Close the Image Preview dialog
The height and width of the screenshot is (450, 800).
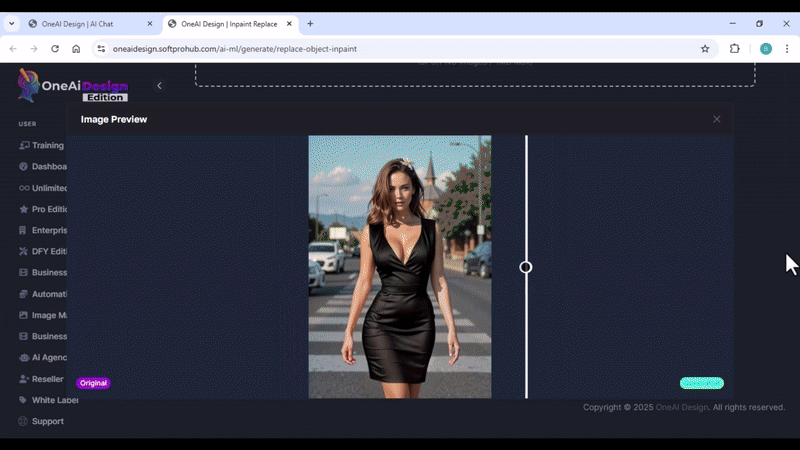pos(716,119)
